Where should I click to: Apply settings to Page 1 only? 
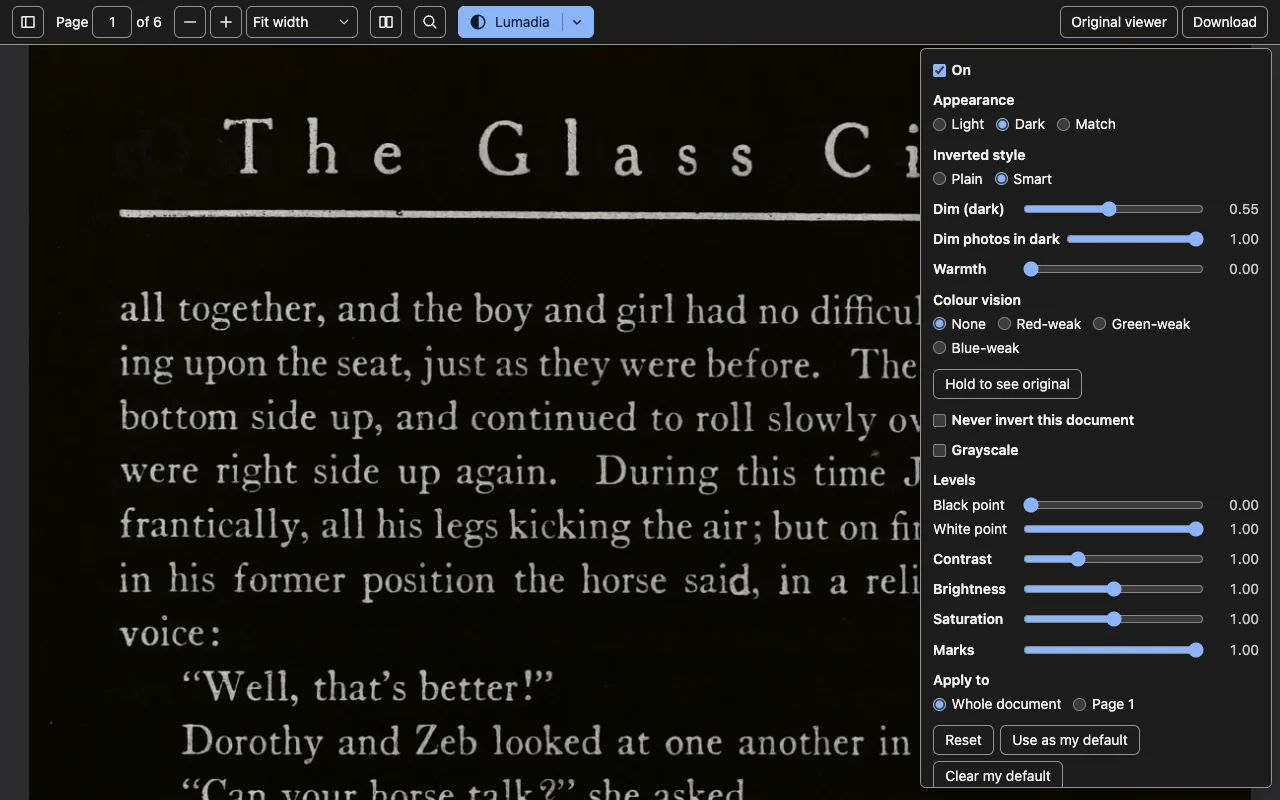tap(1079, 704)
